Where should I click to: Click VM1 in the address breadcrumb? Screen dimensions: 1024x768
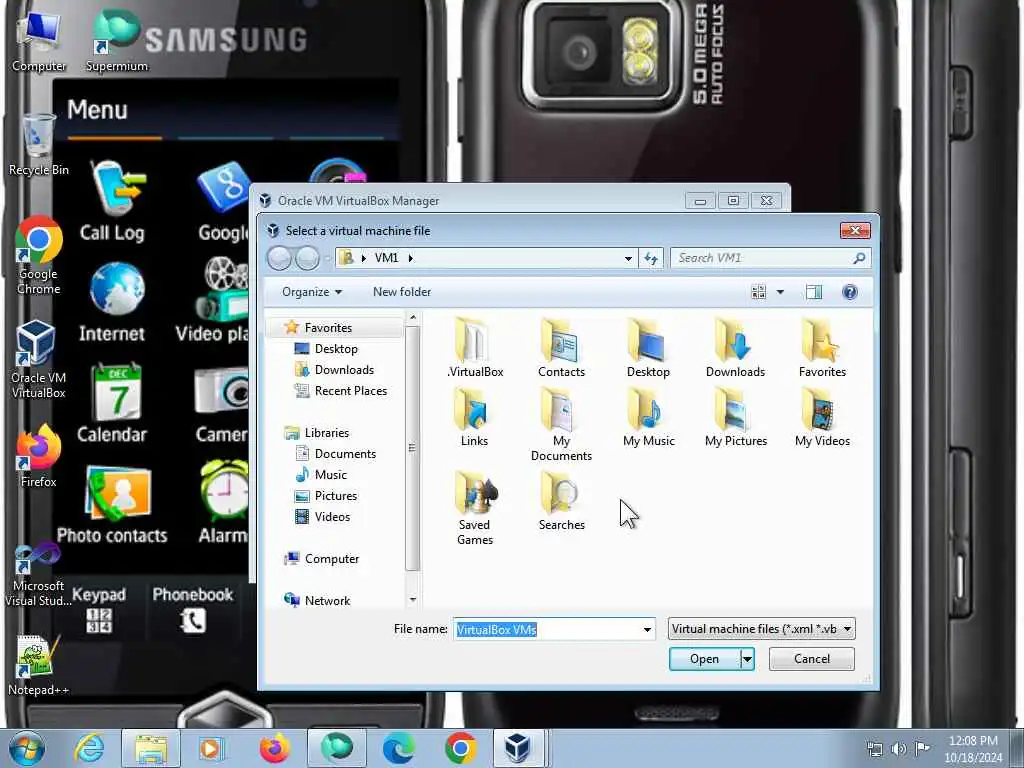click(x=387, y=258)
